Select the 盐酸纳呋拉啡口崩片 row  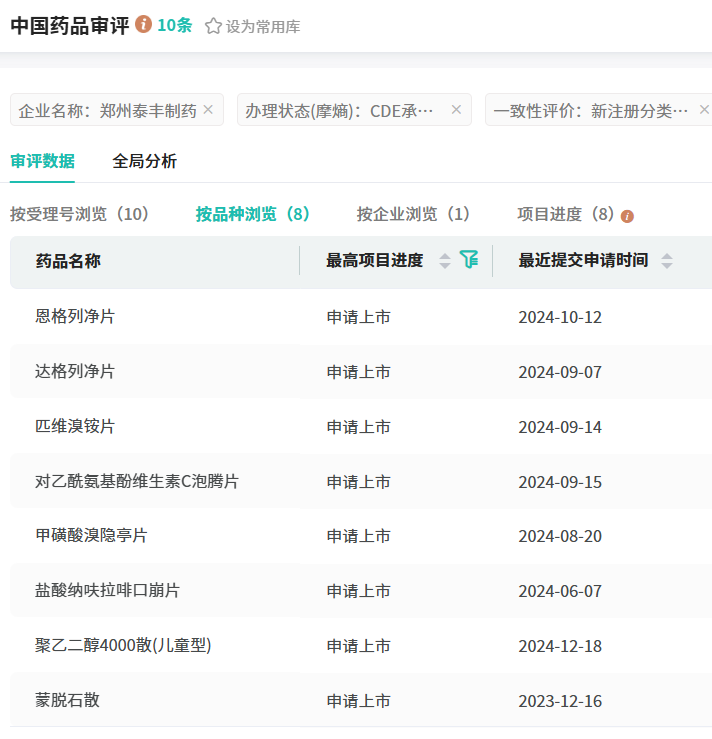pyautogui.click(x=107, y=591)
